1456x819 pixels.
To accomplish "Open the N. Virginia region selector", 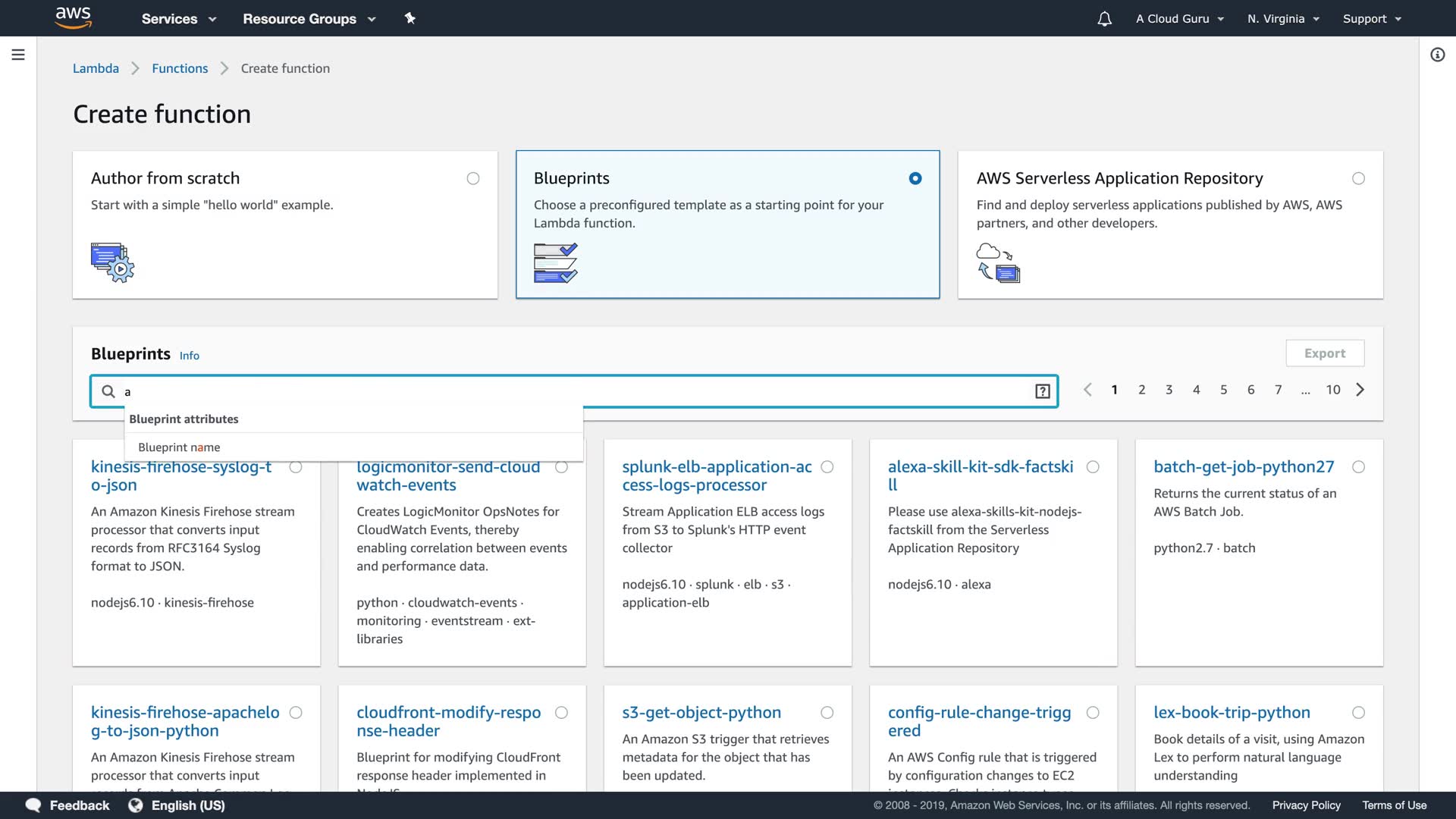I will [1283, 19].
